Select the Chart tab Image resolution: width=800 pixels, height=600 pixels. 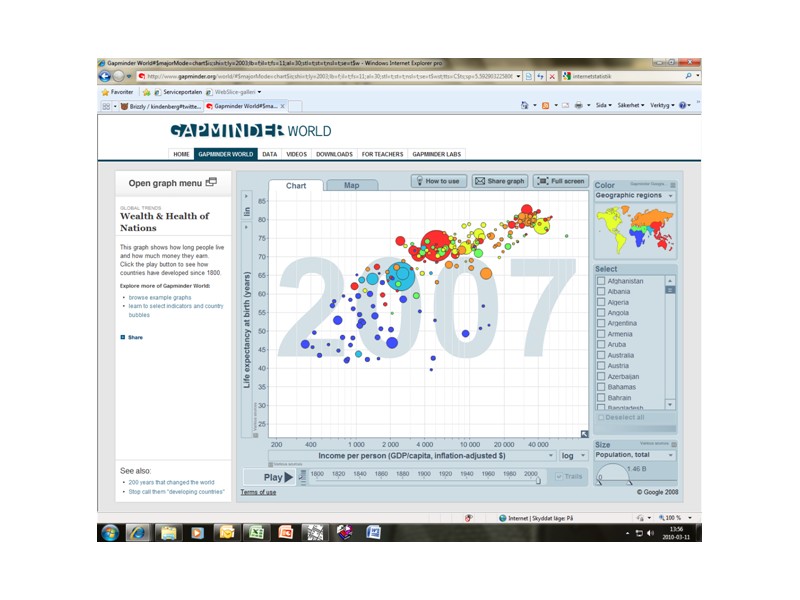[x=296, y=186]
